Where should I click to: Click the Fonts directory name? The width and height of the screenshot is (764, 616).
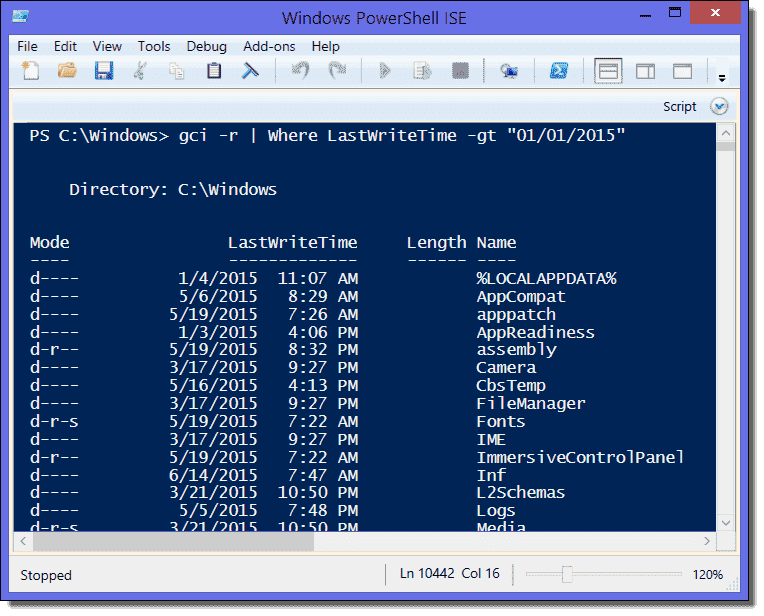[x=500, y=422]
